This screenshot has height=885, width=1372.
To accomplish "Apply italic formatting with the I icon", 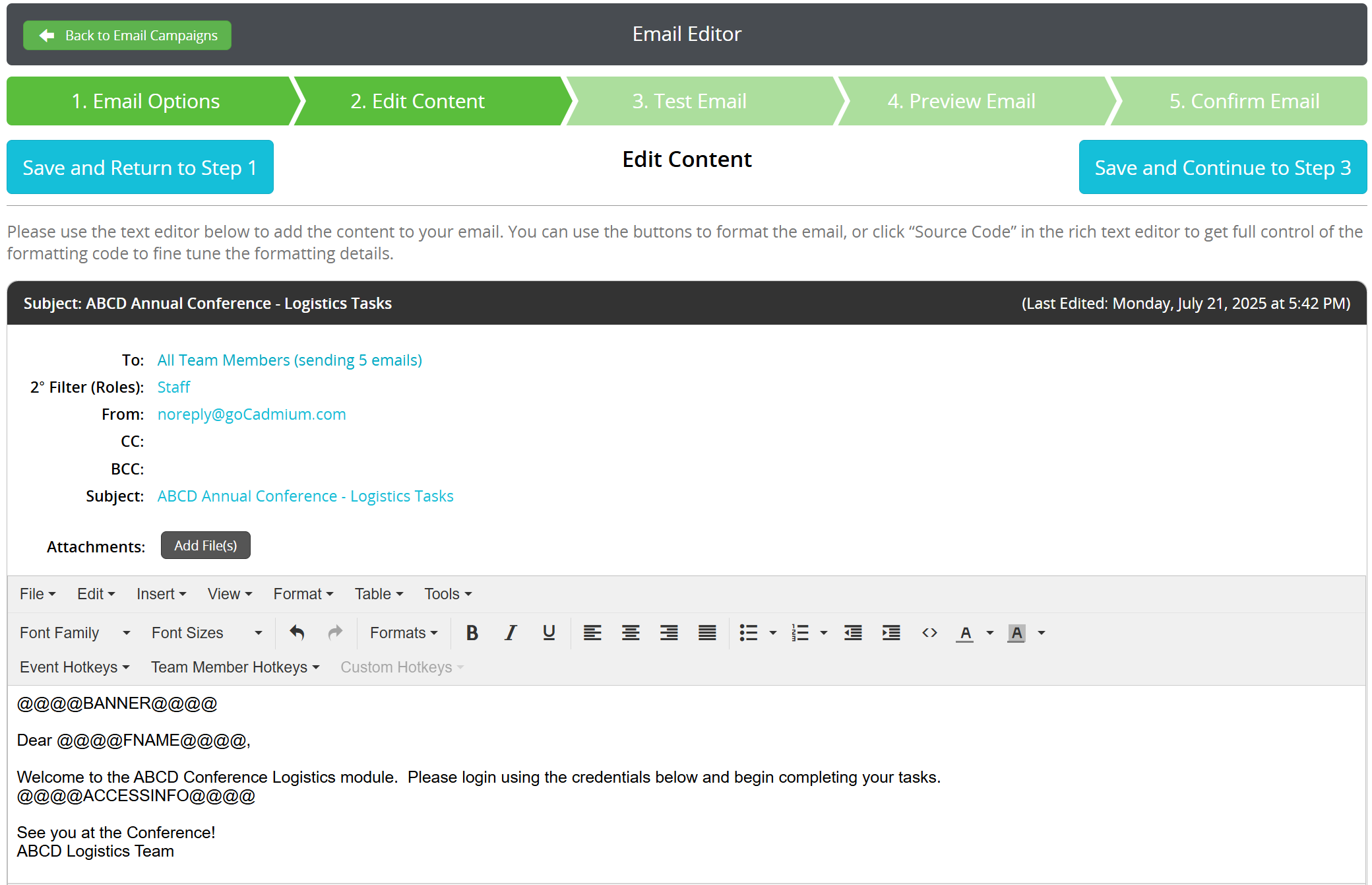I will click(510, 633).
